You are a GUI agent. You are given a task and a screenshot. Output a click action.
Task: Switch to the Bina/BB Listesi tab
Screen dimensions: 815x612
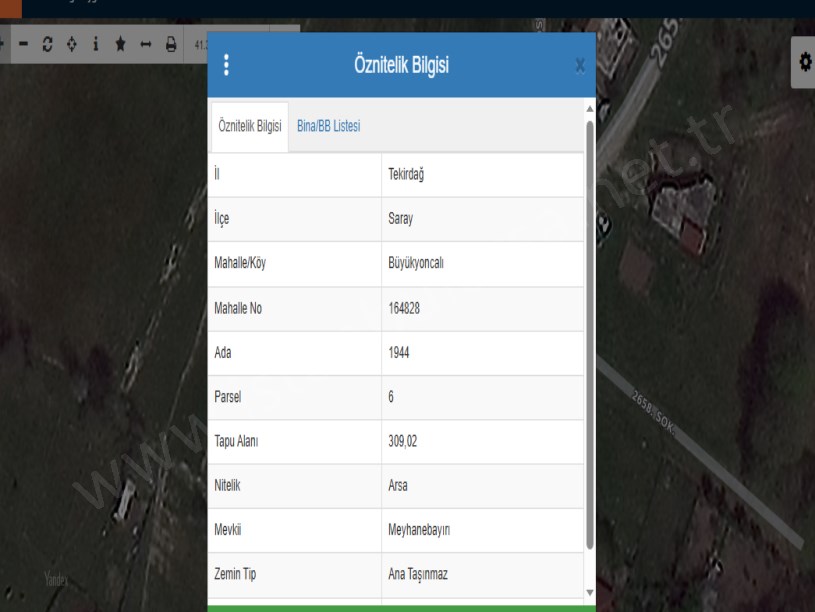pos(328,126)
